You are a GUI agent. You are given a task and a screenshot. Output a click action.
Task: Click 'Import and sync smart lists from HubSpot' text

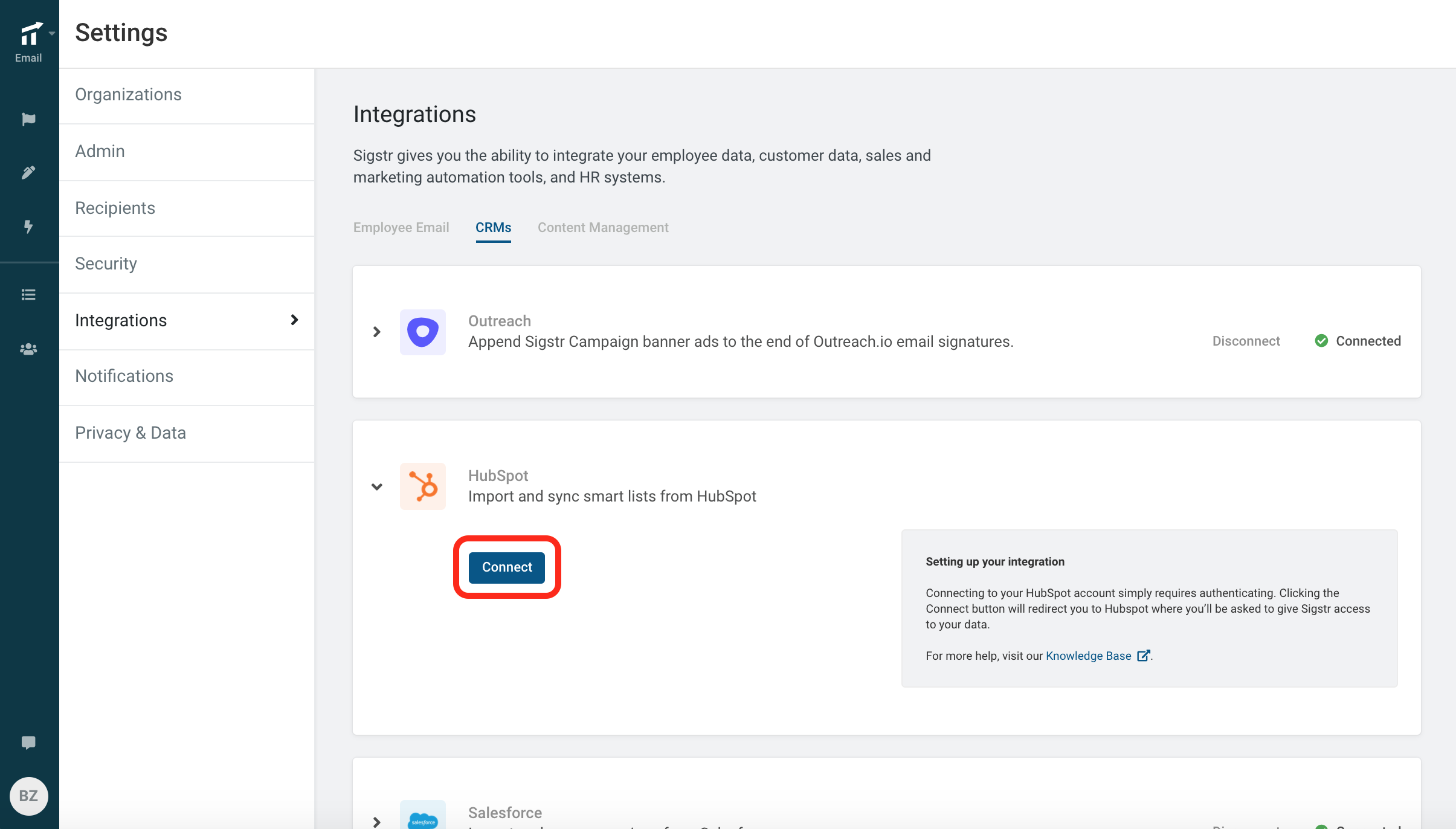(x=612, y=496)
